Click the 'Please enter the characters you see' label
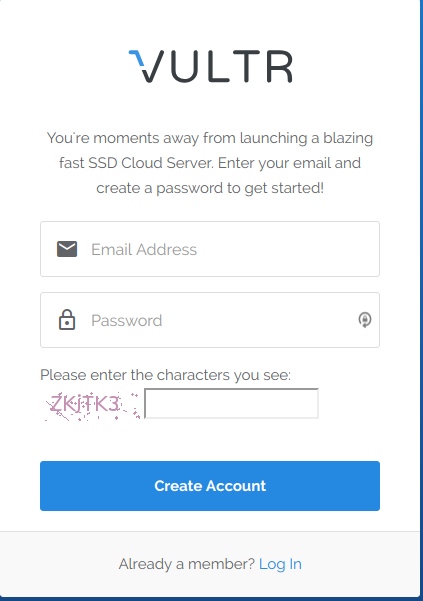This screenshot has height=601, width=423. click(x=166, y=375)
